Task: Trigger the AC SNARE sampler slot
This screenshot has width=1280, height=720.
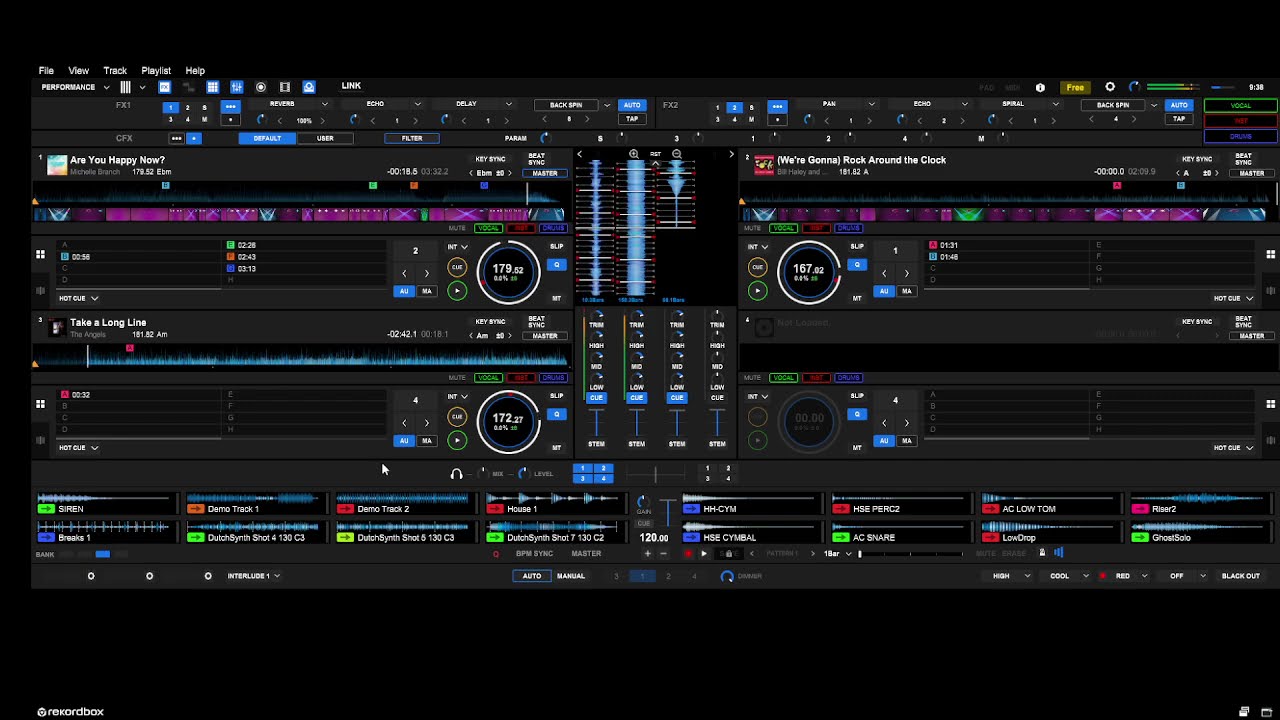Action: (x=900, y=532)
